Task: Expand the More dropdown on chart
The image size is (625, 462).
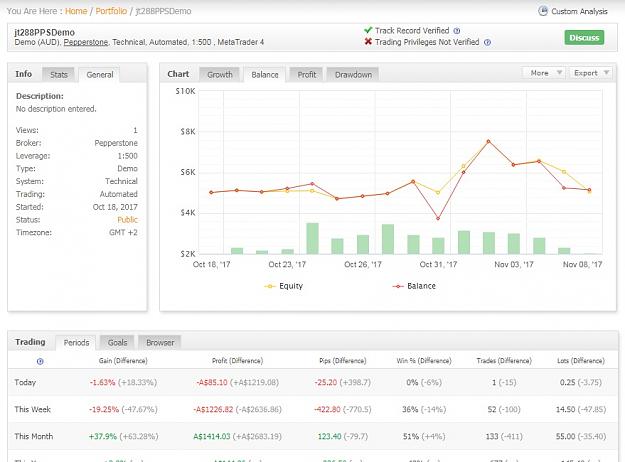Action: [x=544, y=73]
